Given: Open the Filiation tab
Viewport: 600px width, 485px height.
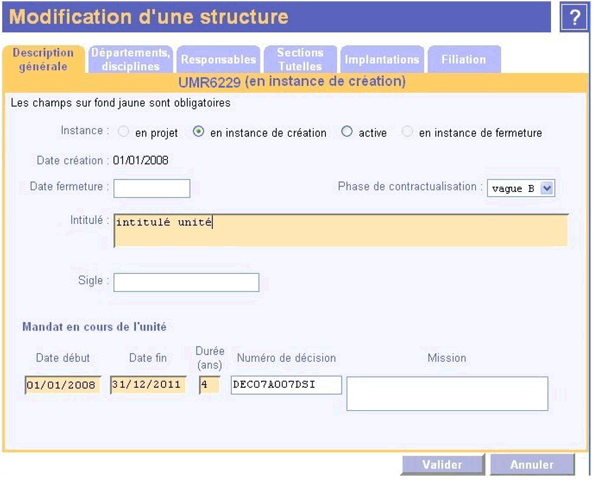Looking at the screenshot, I should pos(464,59).
